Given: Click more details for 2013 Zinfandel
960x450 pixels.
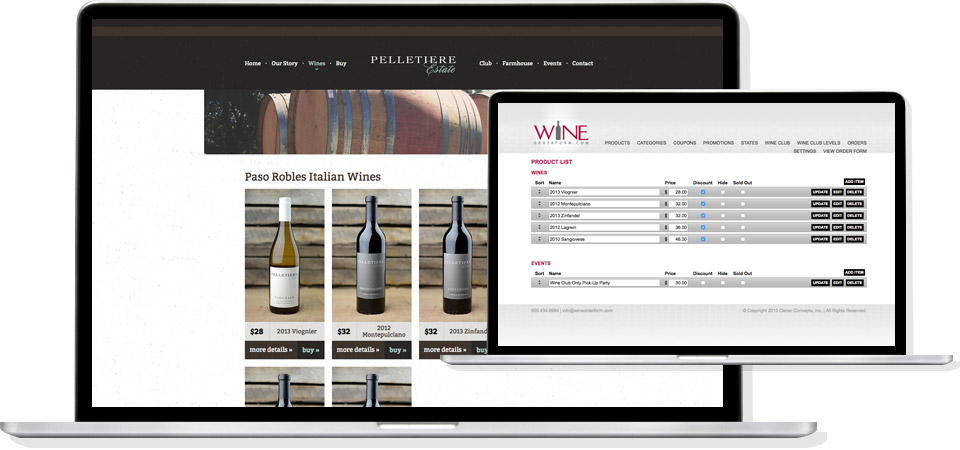Looking at the screenshot, I should point(445,350).
